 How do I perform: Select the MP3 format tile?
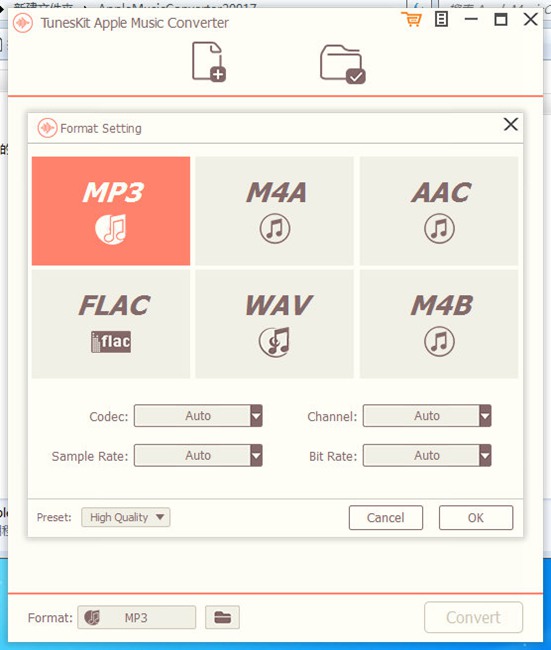click(111, 211)
